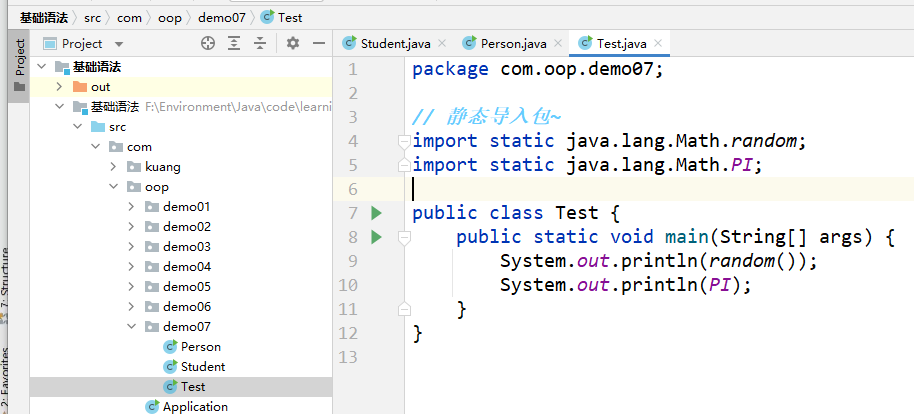Click 'random' in import on line 4
Viewport: 914px width, 414px height.
tap(764, 141)
